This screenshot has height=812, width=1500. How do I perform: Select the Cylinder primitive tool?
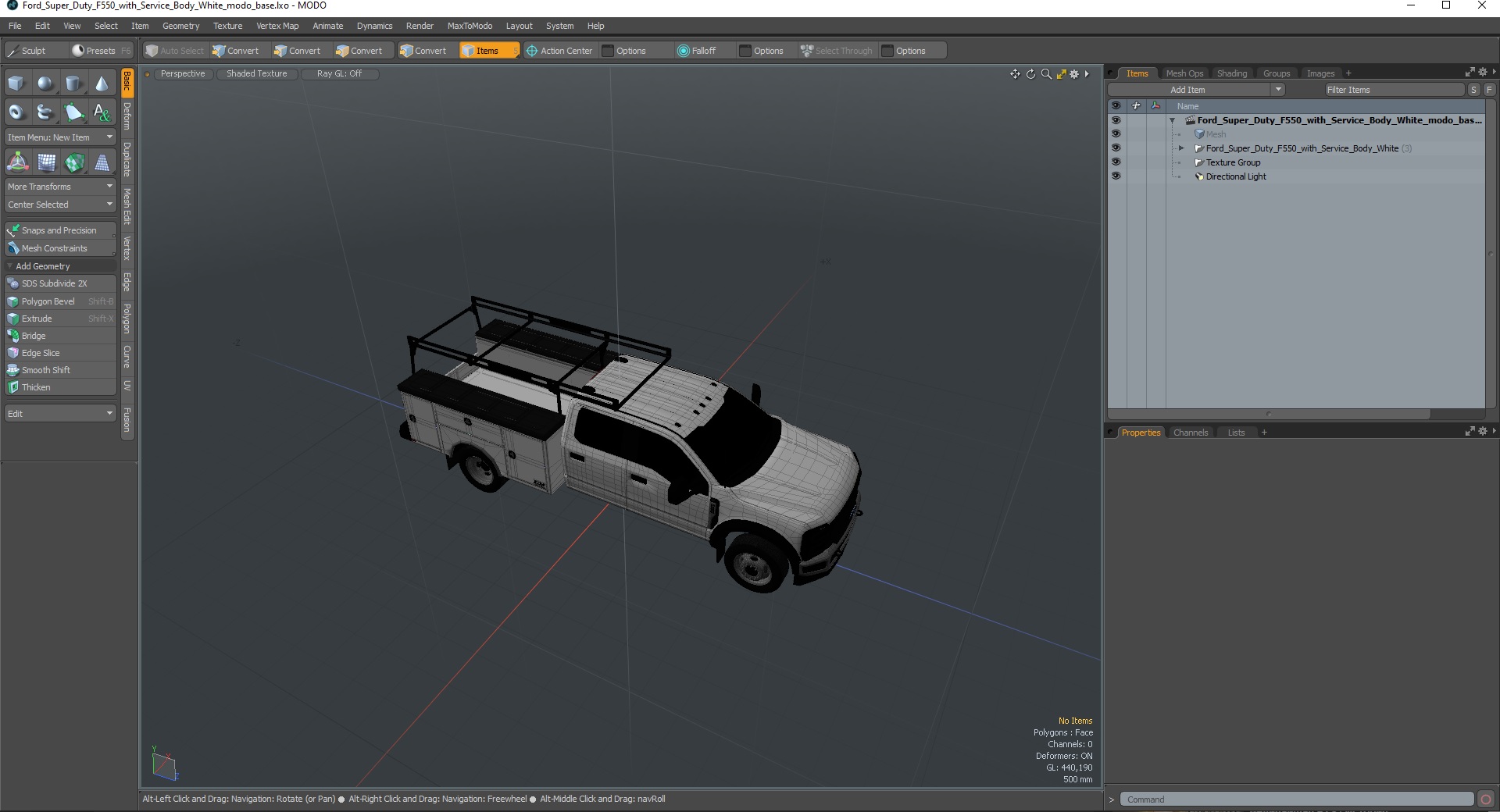(x=73, y=84)
